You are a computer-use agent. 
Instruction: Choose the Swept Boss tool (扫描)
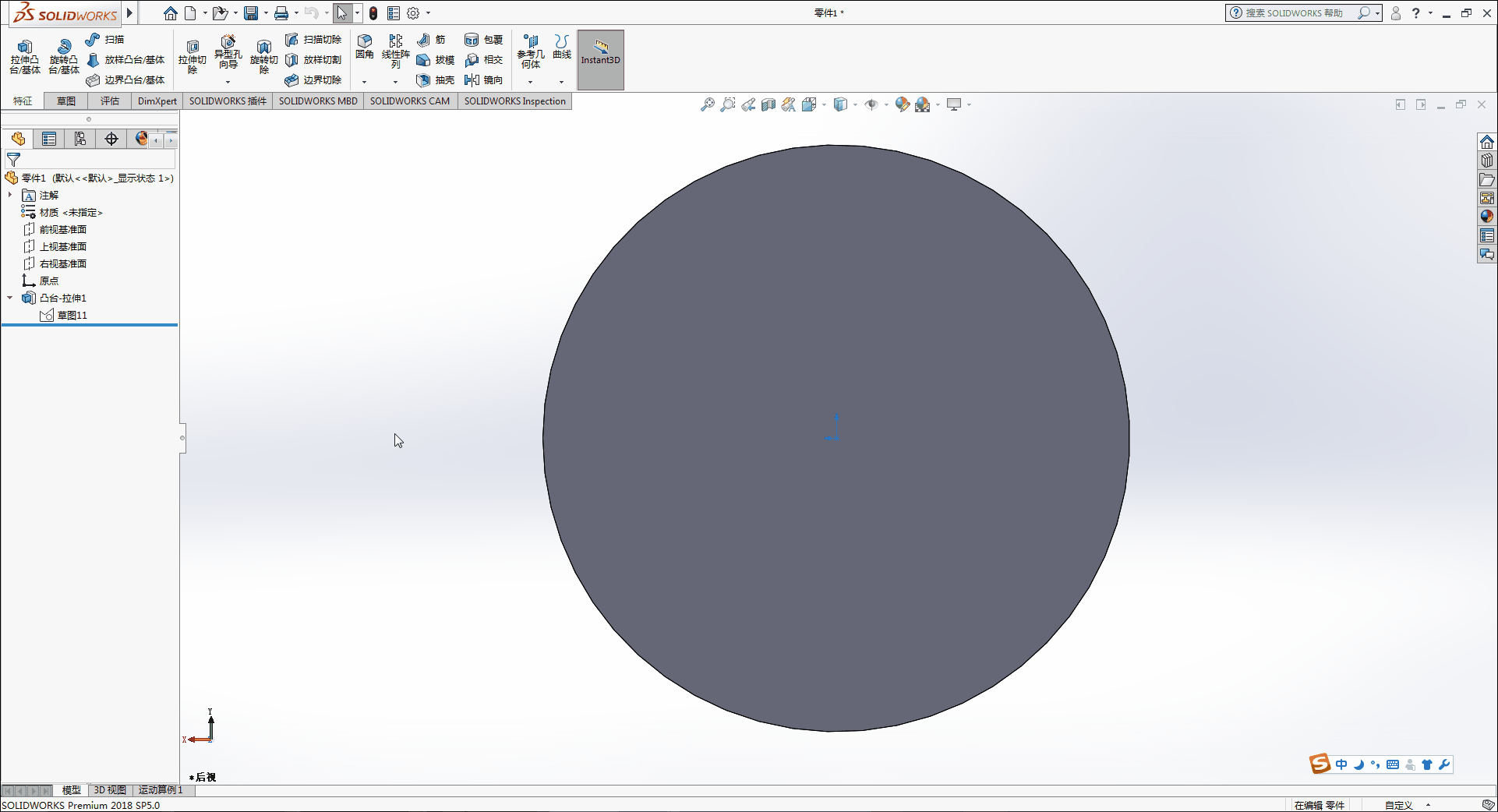105,39
